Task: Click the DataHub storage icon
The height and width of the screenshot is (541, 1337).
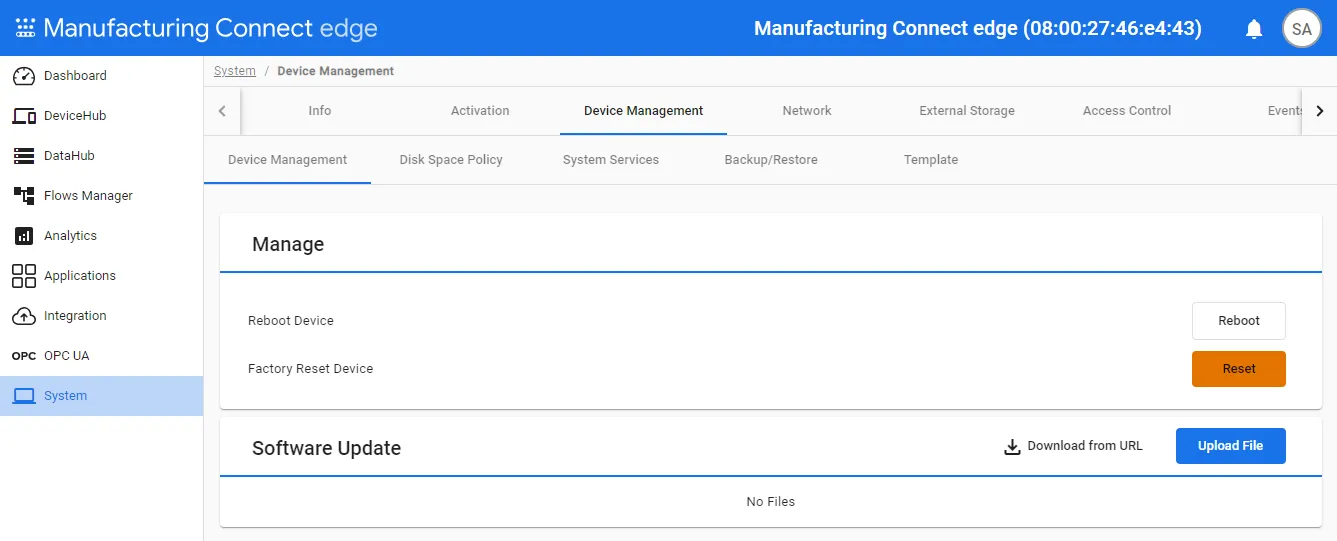Action: [24, 156]
